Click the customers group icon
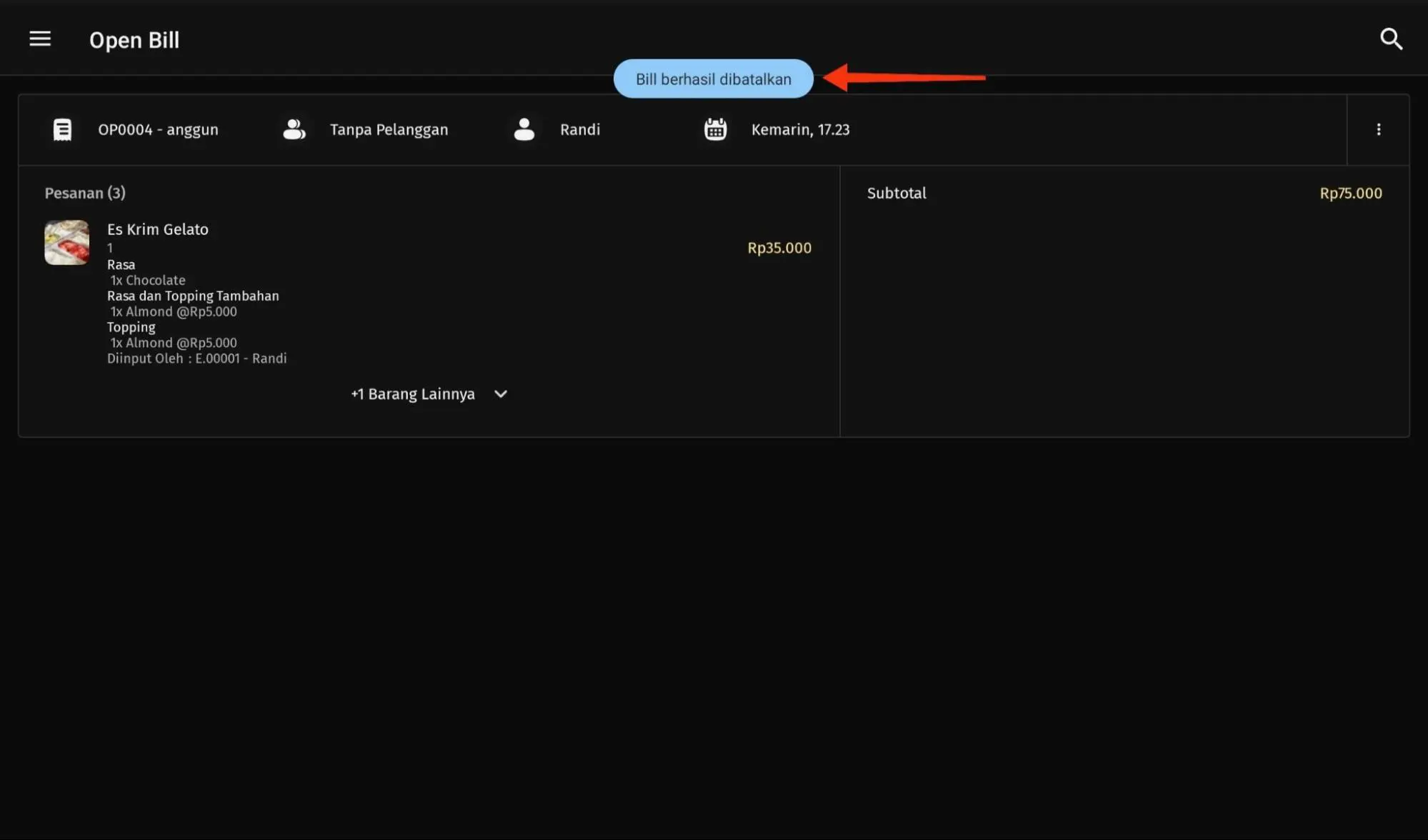1428x840 pixels. click(x=294, y=130)
